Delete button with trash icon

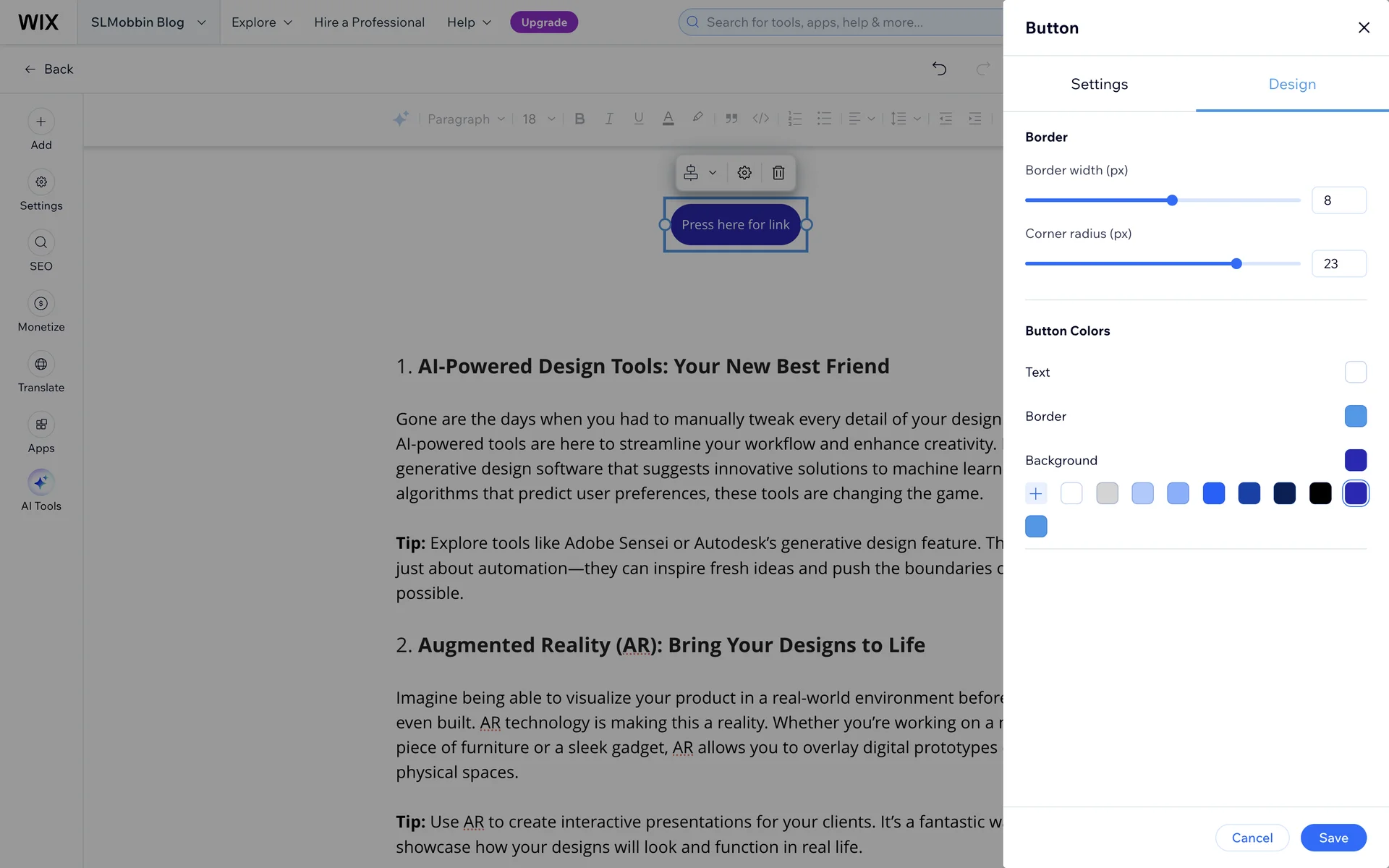pos(778,173)
